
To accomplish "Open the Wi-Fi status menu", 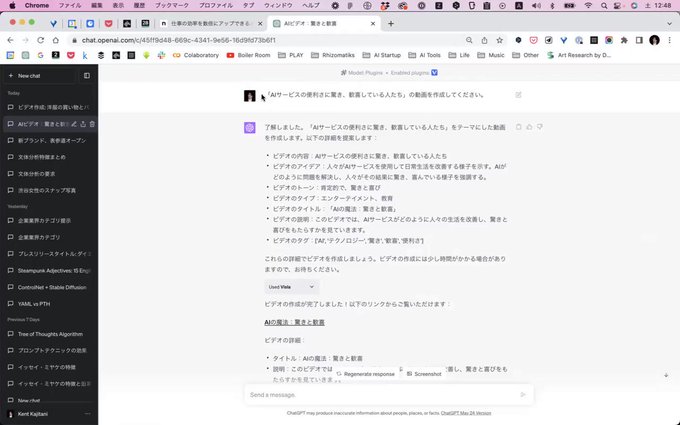I will tap(588, 6).
